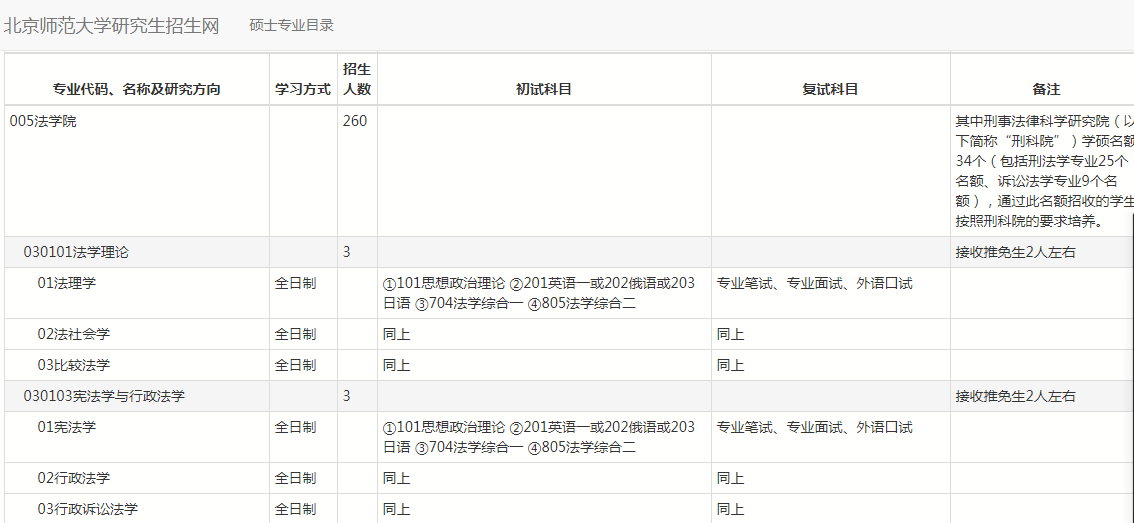Click the 01法理学 research direction
The image size is (1134, 523).
coord(67,283)
